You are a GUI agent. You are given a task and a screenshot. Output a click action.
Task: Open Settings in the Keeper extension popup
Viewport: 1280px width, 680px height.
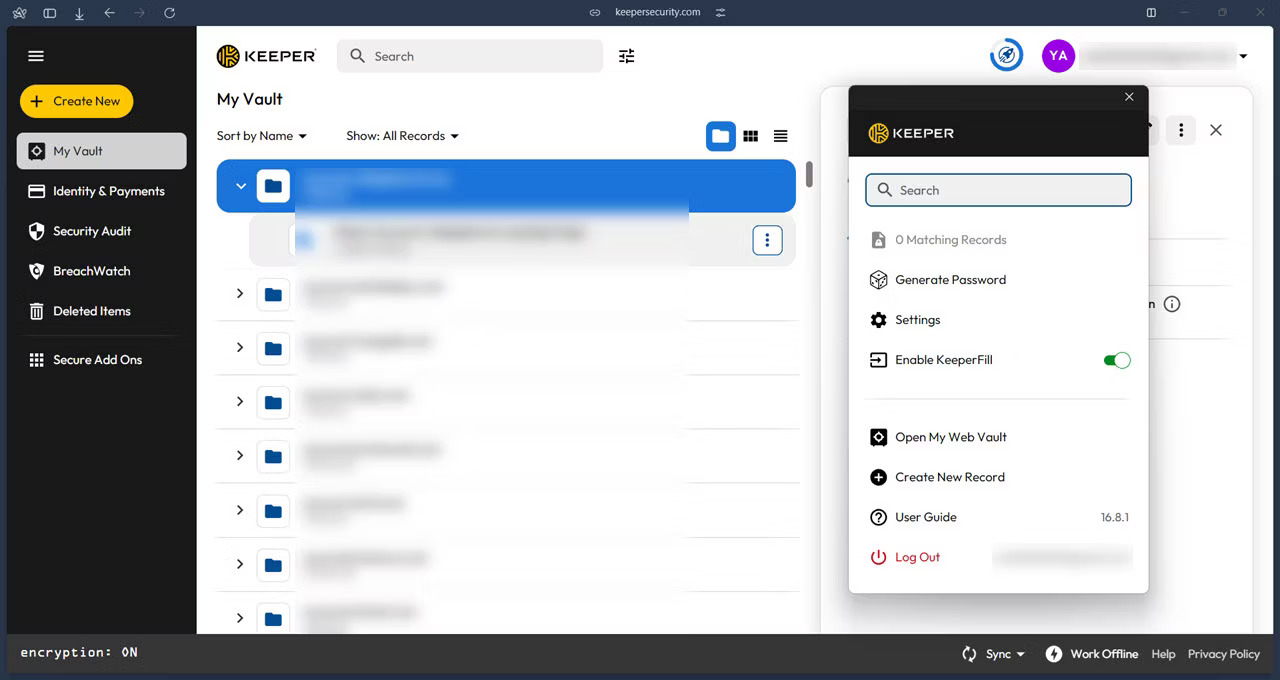pos(917,319)
